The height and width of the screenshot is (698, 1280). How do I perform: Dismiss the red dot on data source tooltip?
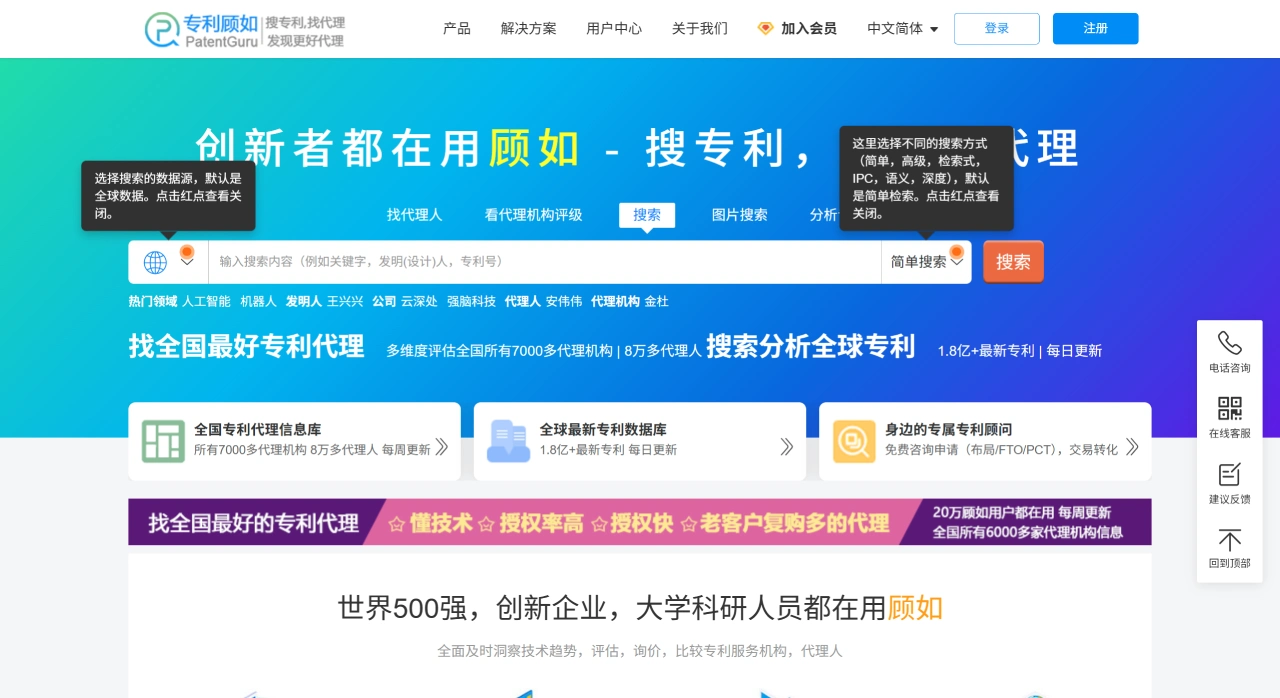point(187,251)
